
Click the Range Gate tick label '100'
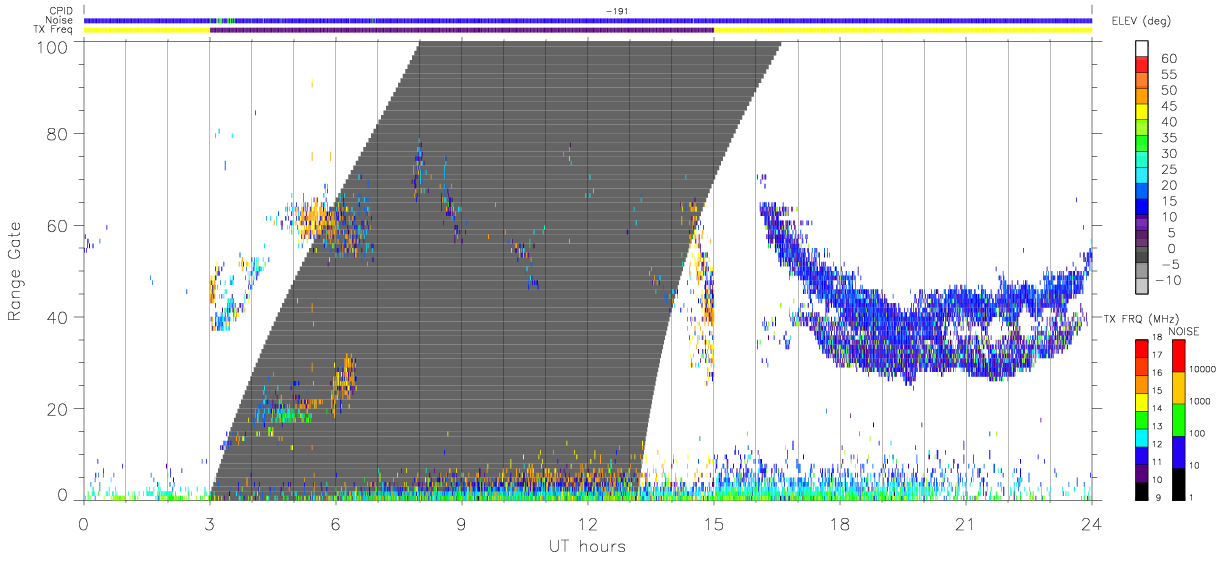click(54, 47)
